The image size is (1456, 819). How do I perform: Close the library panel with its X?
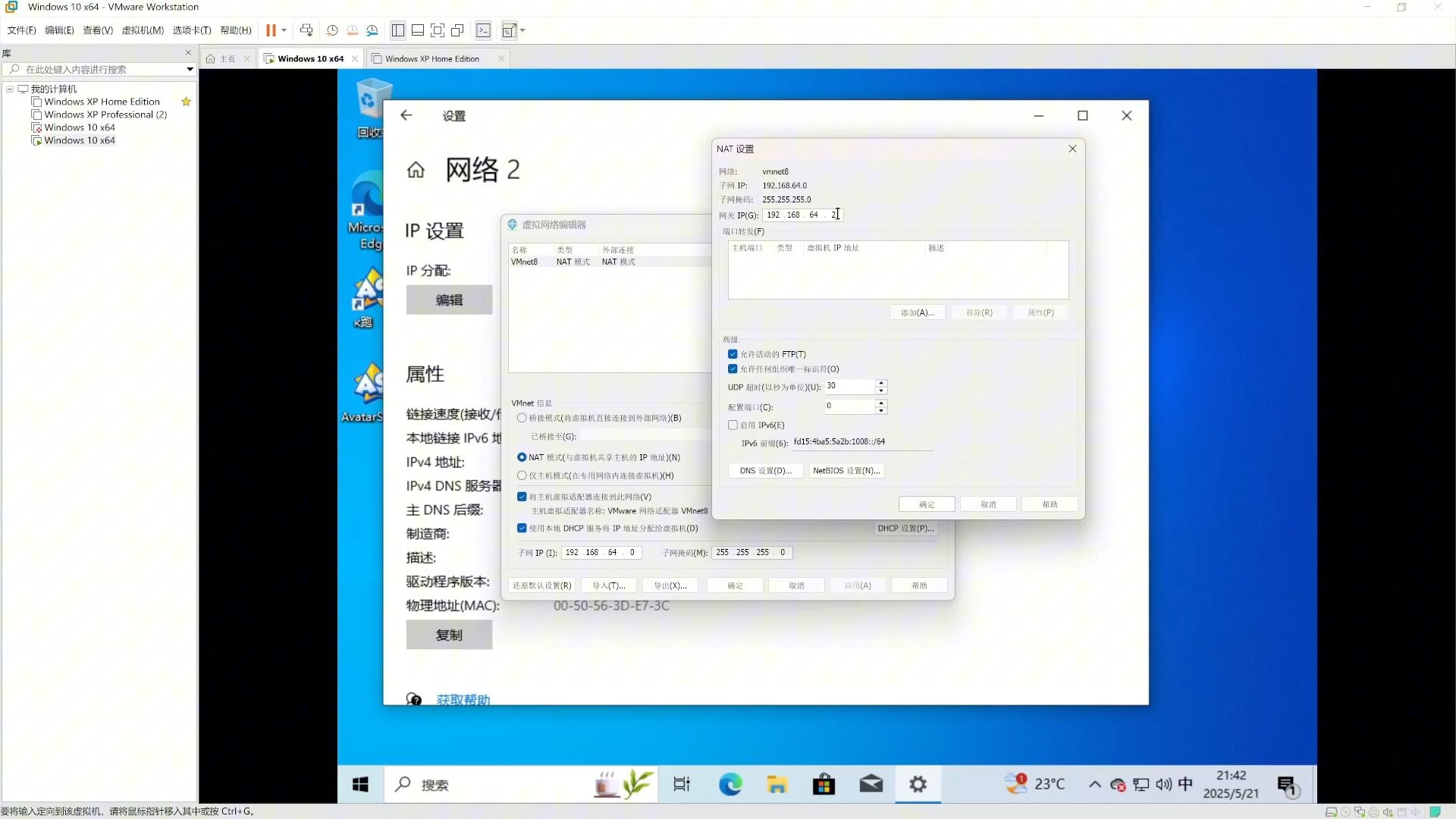(188, 52)
